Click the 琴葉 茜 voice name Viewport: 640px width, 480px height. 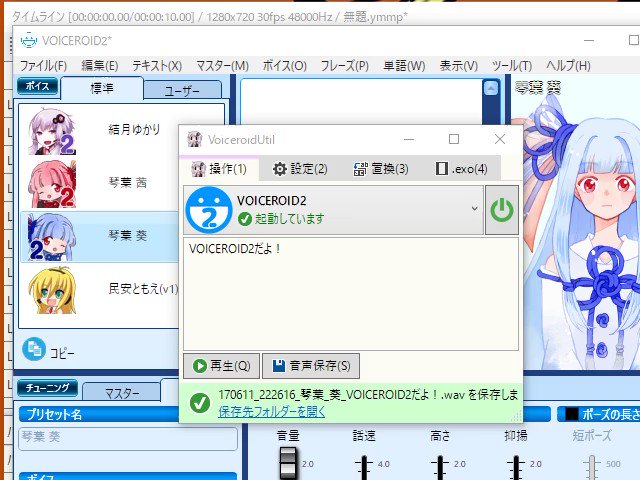pos(127,182)
